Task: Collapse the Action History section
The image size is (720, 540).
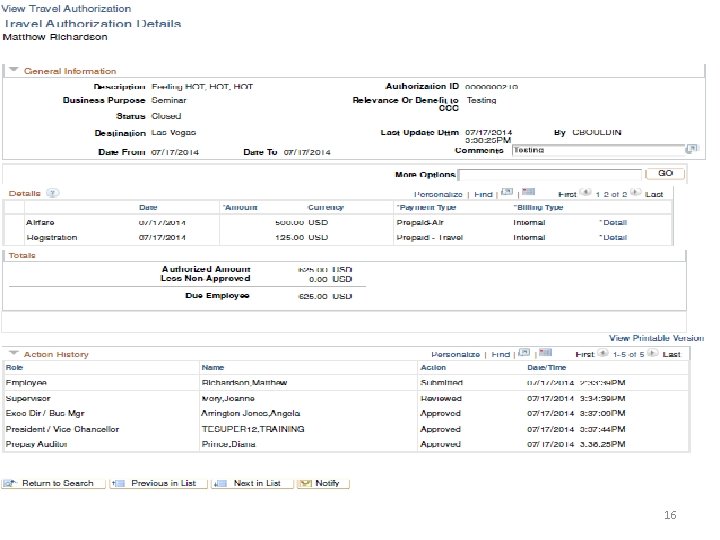Action: [x=14, y=353]
